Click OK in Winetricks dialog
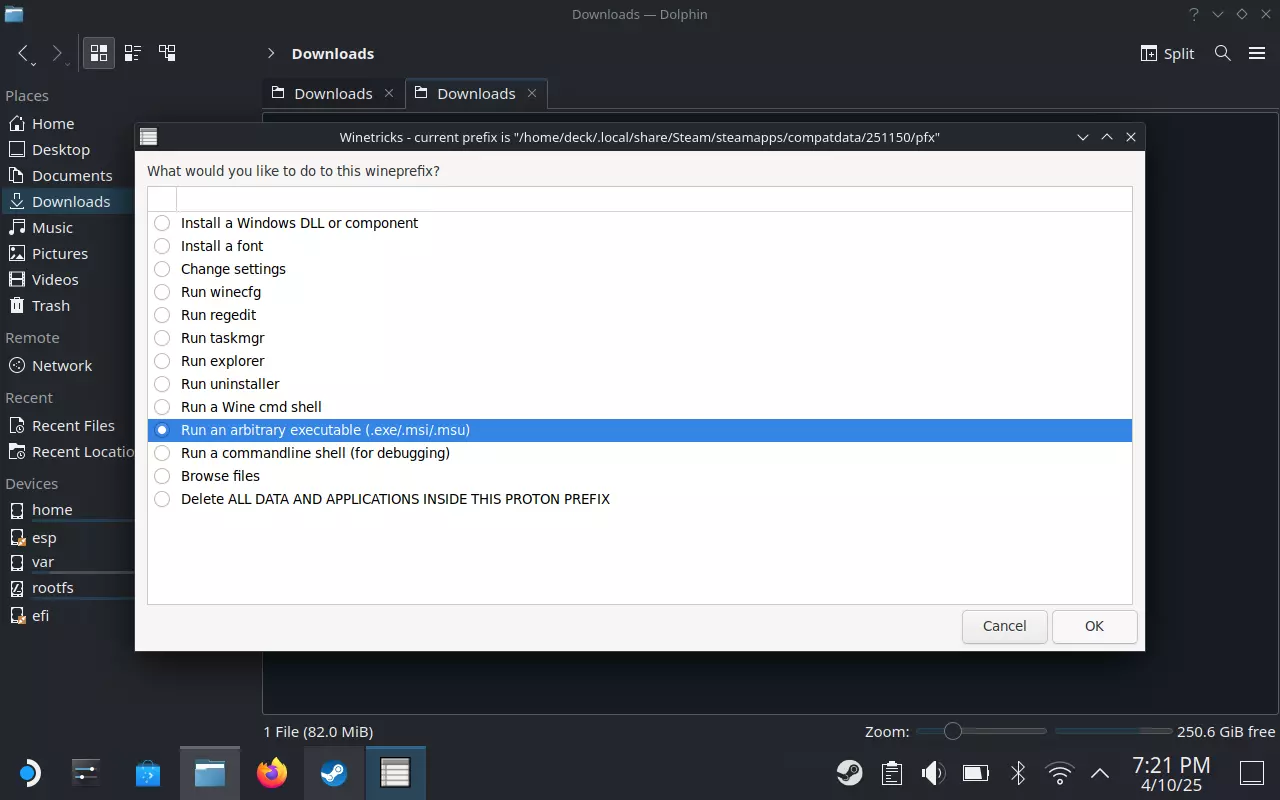 (x=1095, y=626)
